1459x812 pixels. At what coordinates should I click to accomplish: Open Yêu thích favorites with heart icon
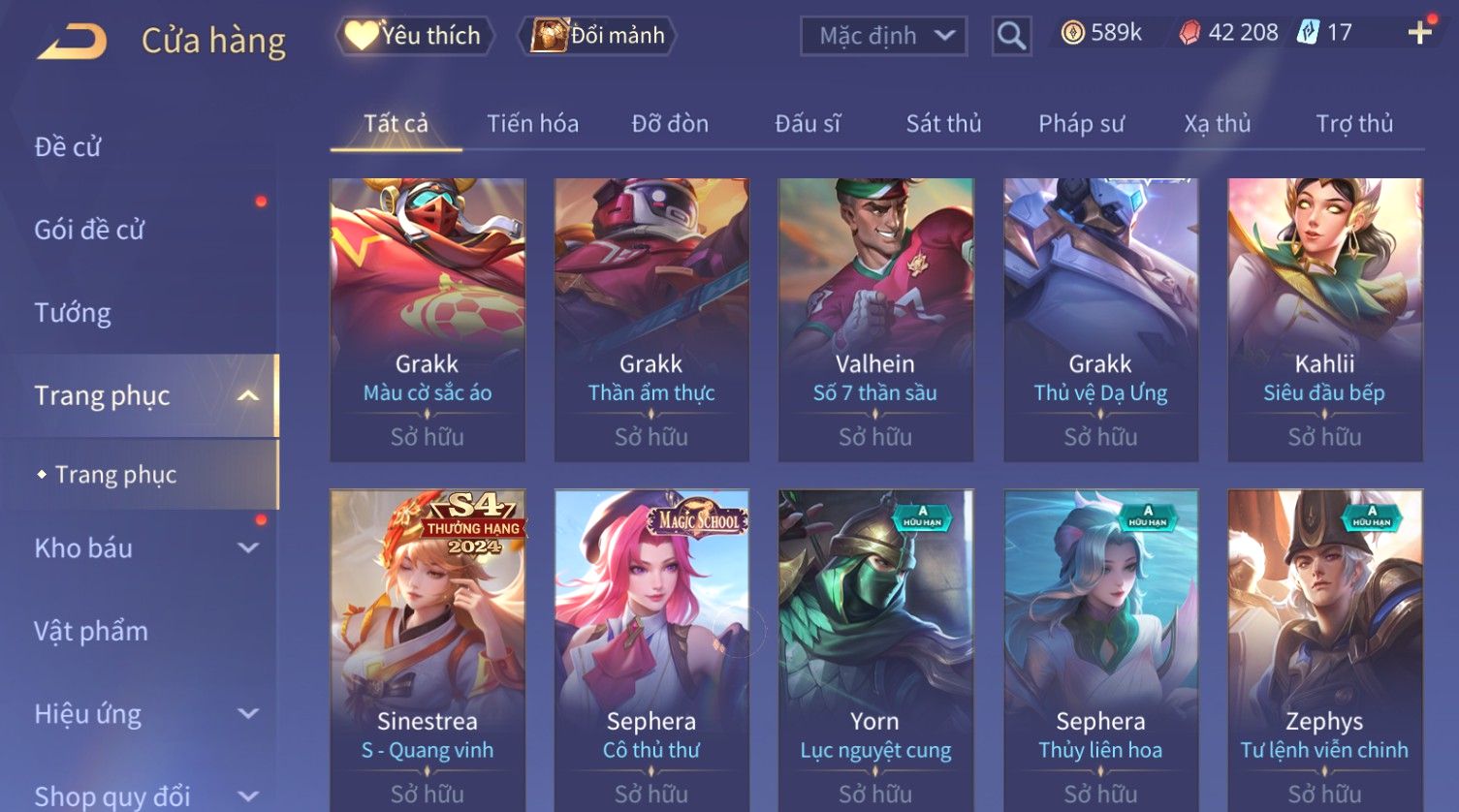click(x=415, y=36)
